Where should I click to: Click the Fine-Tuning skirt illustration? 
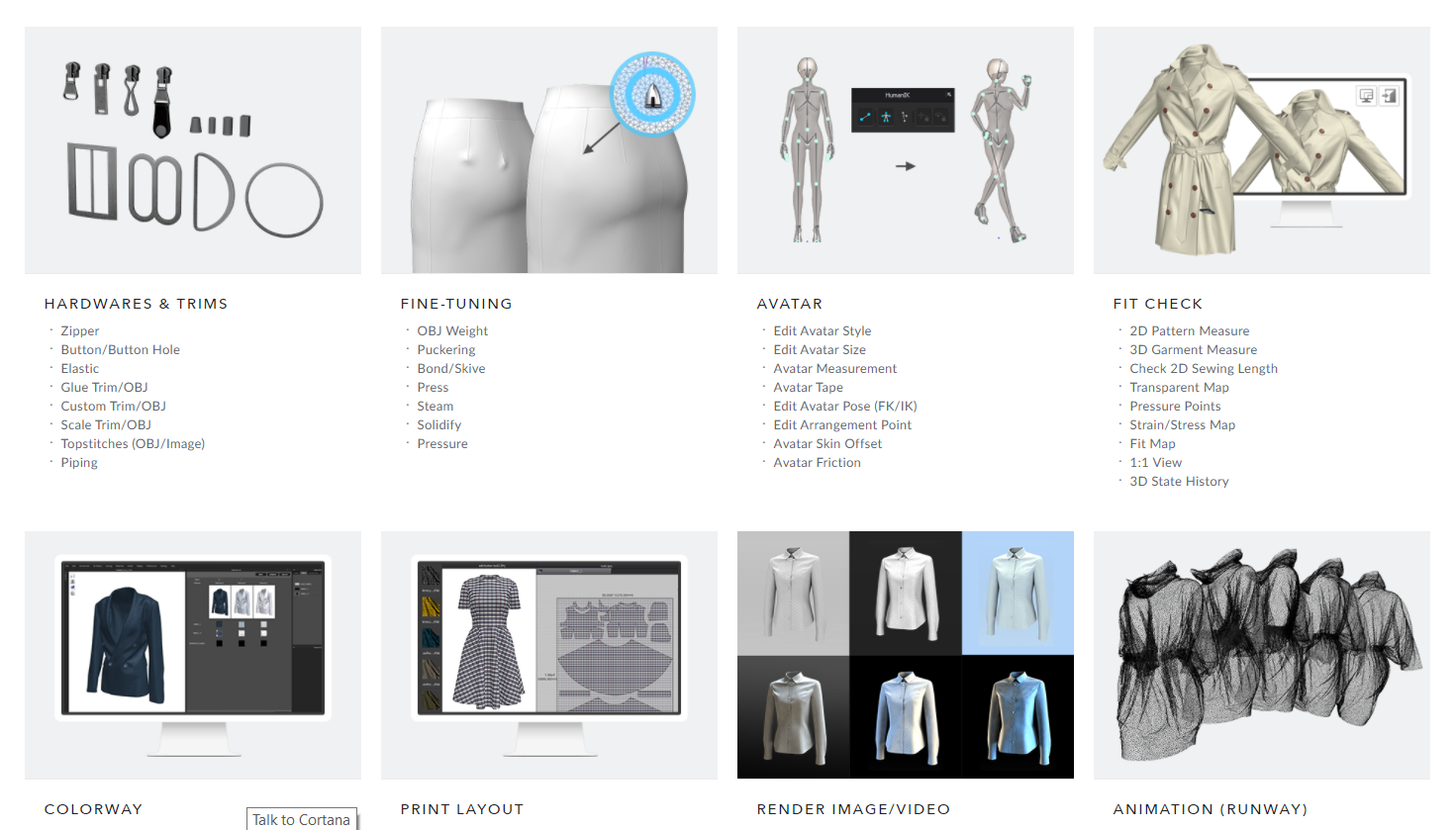point(549,150)
